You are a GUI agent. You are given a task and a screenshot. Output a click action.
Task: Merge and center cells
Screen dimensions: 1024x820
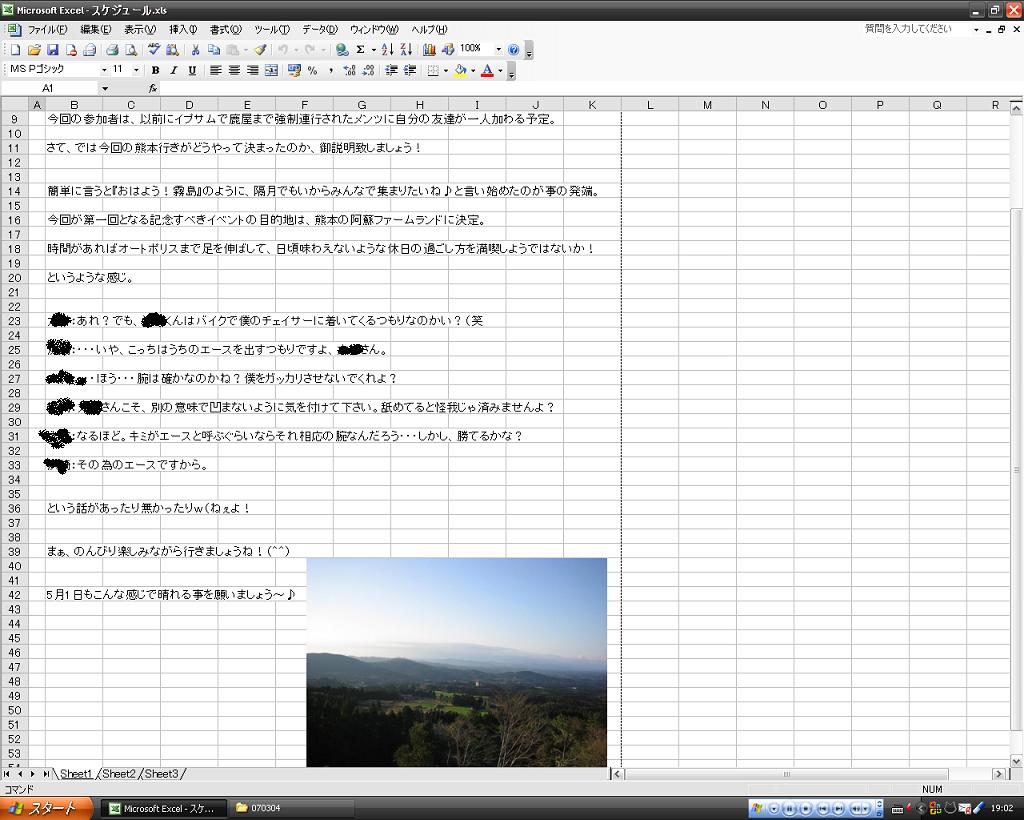point(272,71)
